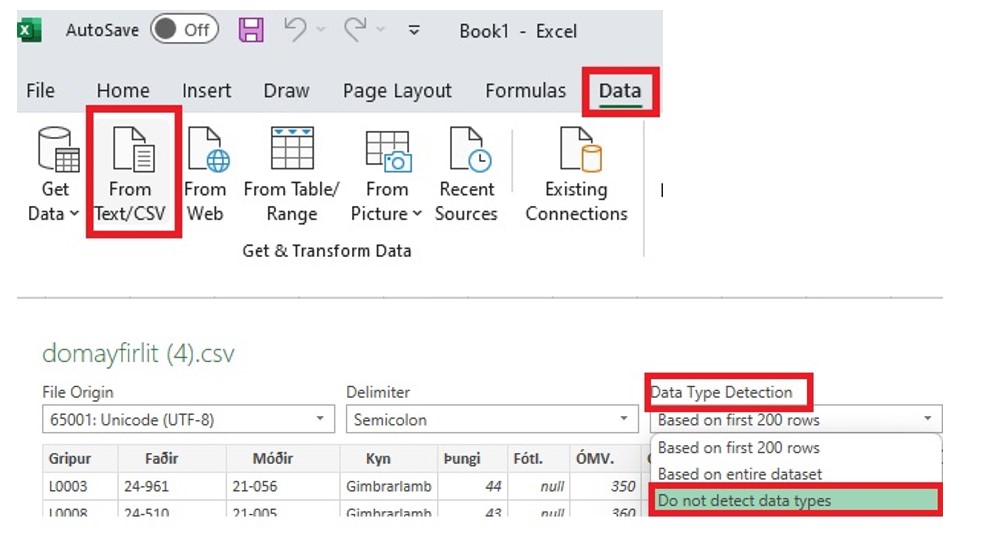Screen dimensions: 983x545
Task: Open Recent Sources
Action: [x=466, y=174]
